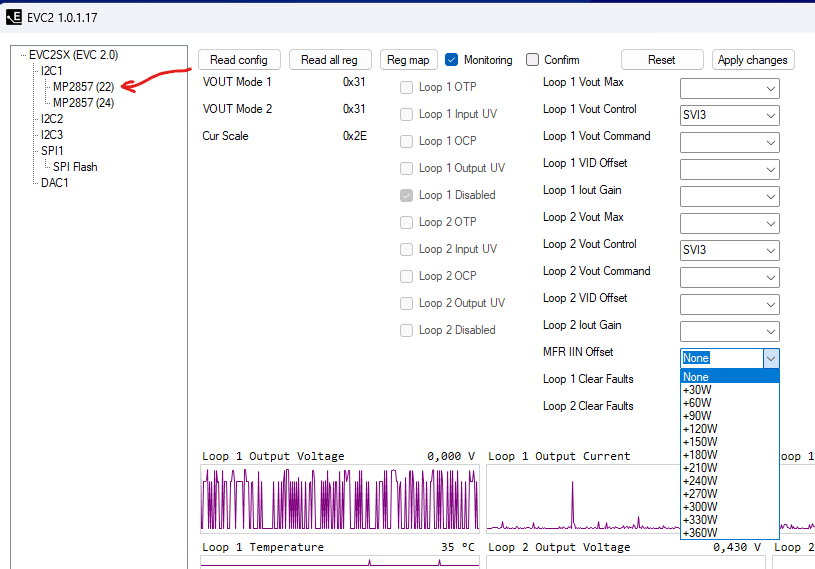Screen dimensions: 815x569
Task: Open the Loop 2 Vout Max dropdown
Action: coord(730,223)
